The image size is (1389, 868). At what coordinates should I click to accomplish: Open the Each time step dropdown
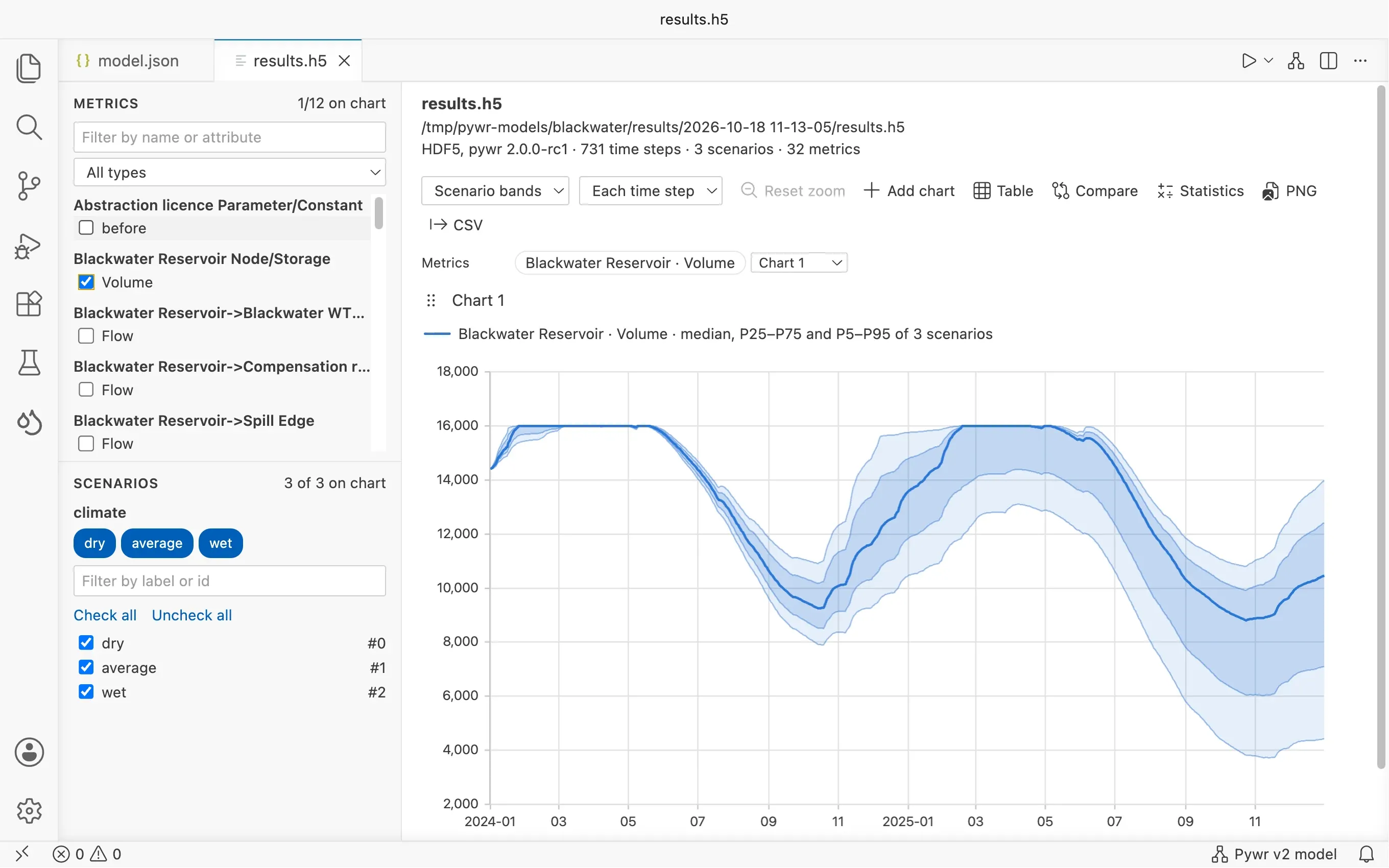tap(650, 190)
